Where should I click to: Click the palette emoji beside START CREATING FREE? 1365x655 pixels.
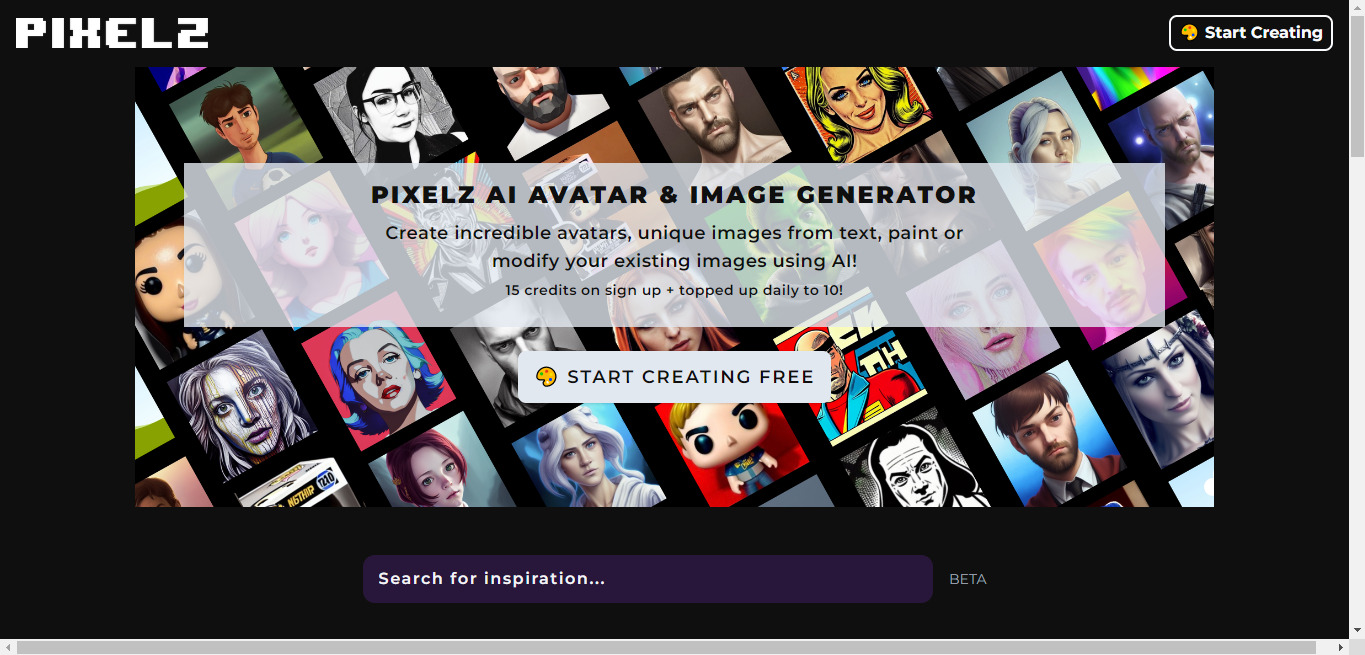tap(546, 377)
